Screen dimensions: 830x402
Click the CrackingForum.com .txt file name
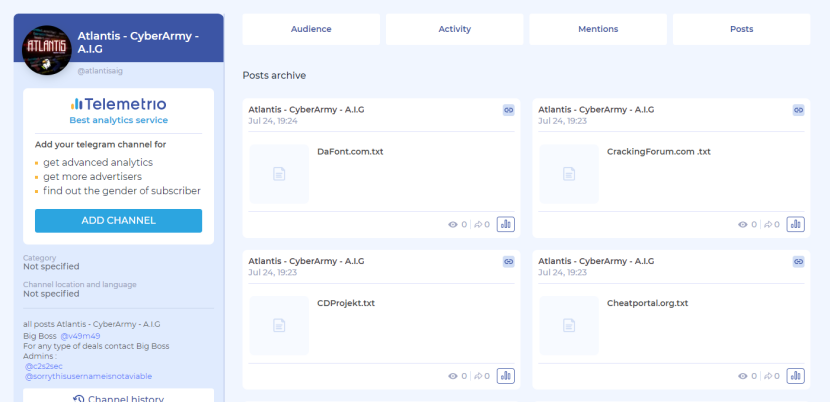(658, 151)
